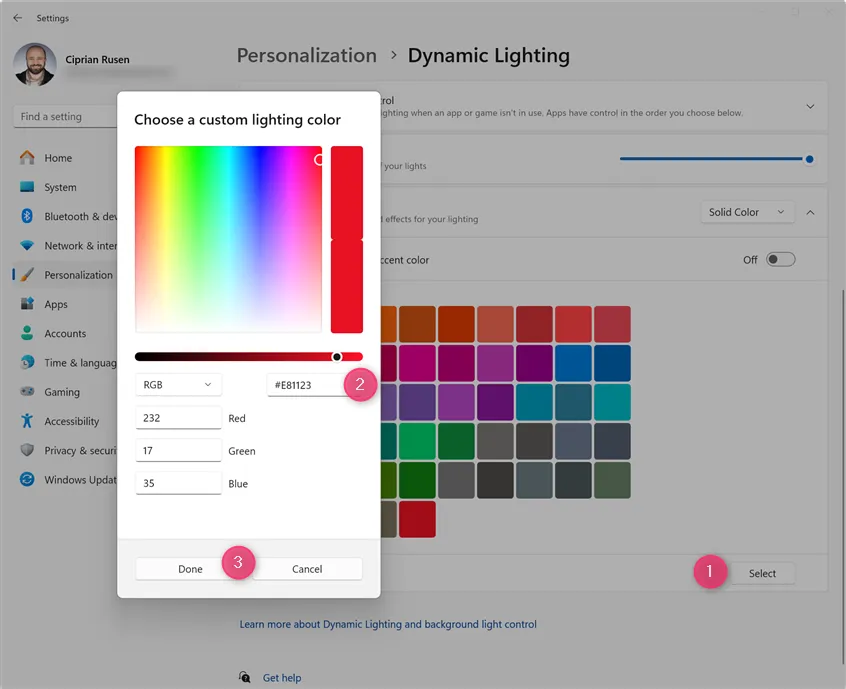
Task: Click the hex color code field
Action: [x=306, y=385]
